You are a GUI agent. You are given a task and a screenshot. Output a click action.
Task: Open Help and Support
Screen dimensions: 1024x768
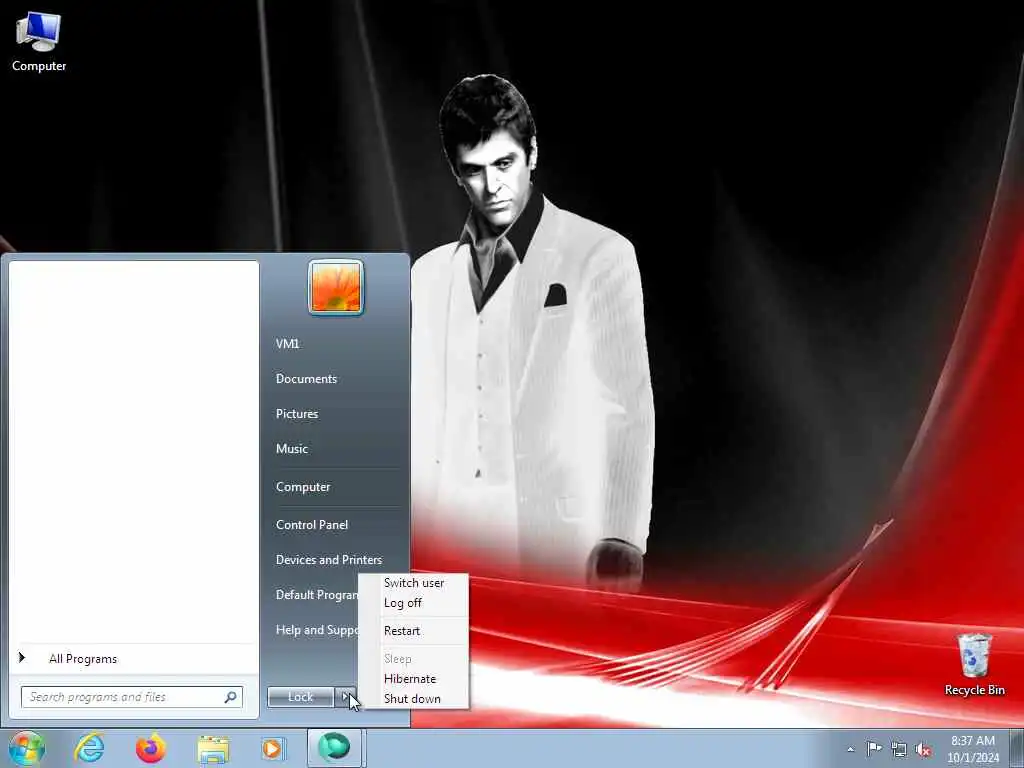[x=317, y=630]
